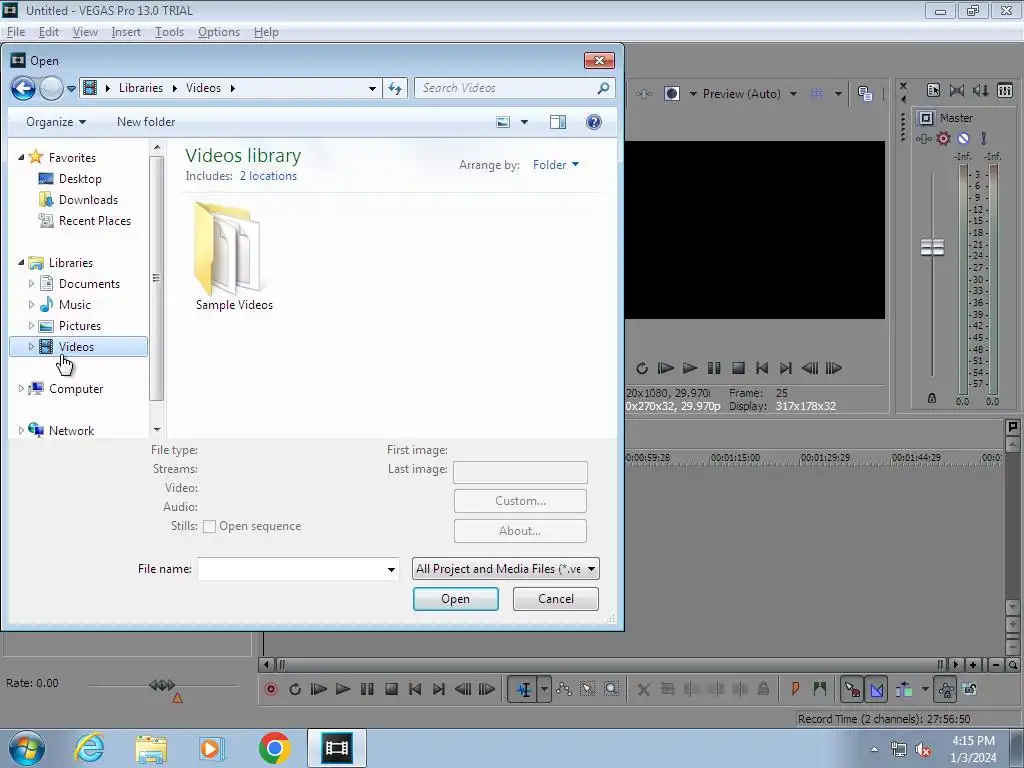Open Google Chrome from the taskbar
The width and height of the screenshot is (1024, 768).
click(x=275, y=748)
